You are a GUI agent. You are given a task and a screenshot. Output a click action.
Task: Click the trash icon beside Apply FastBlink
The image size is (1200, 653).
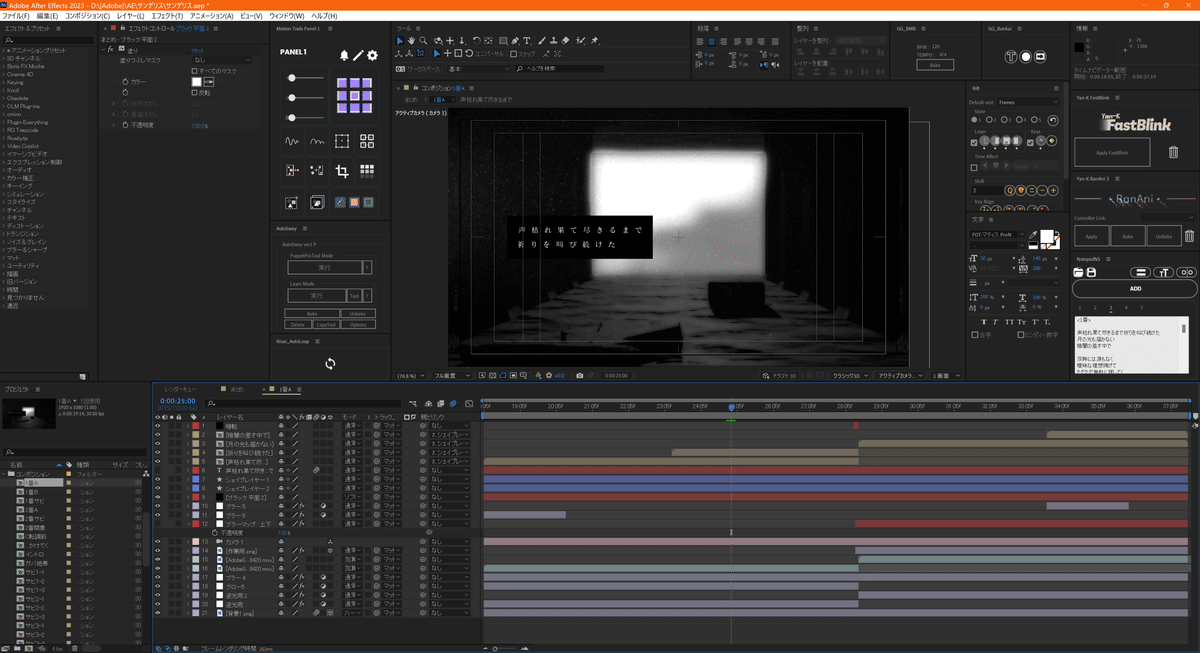pyautogui.click(x=1173, y=152)
